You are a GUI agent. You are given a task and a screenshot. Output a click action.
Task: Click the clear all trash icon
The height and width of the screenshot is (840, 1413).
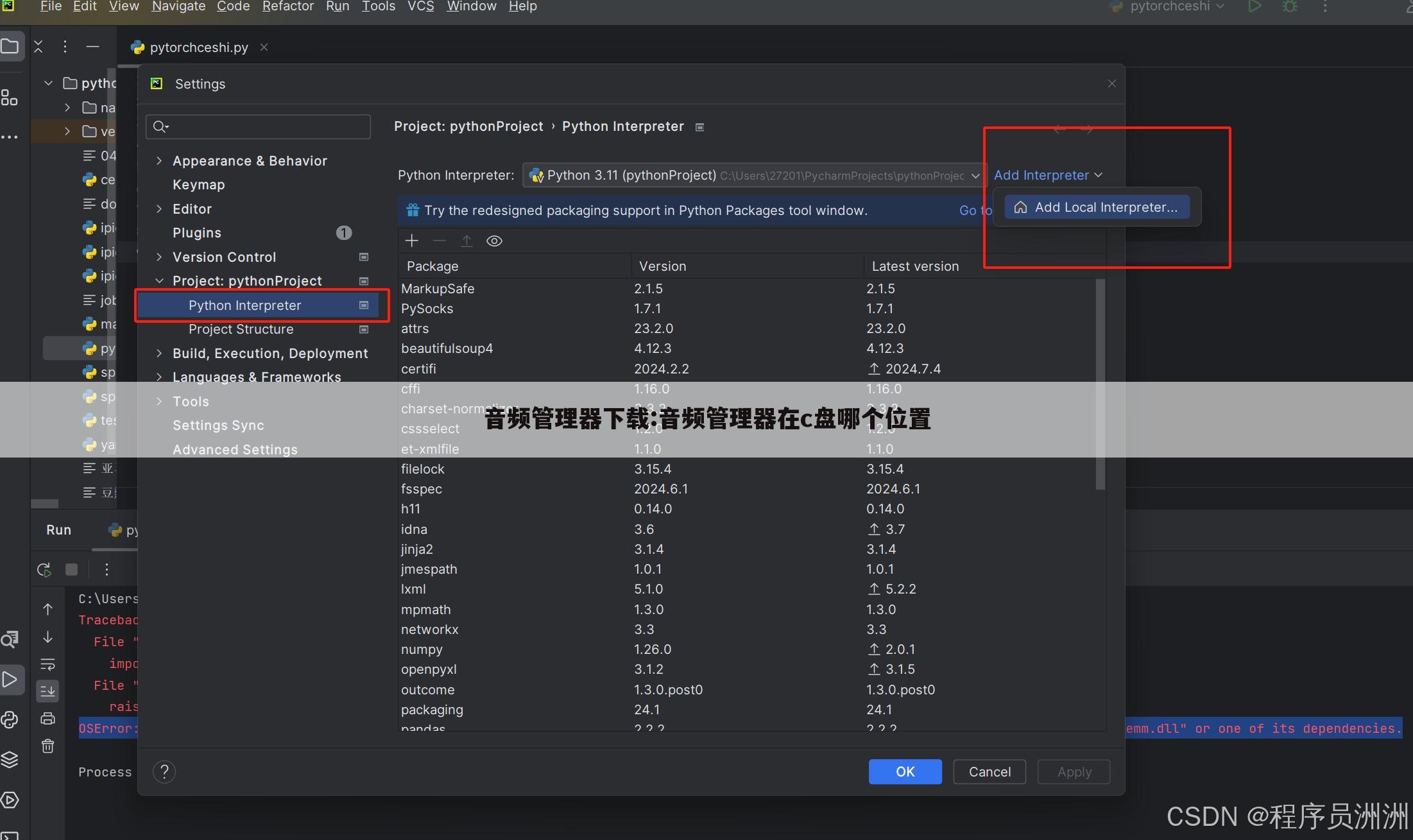[47, 746]
